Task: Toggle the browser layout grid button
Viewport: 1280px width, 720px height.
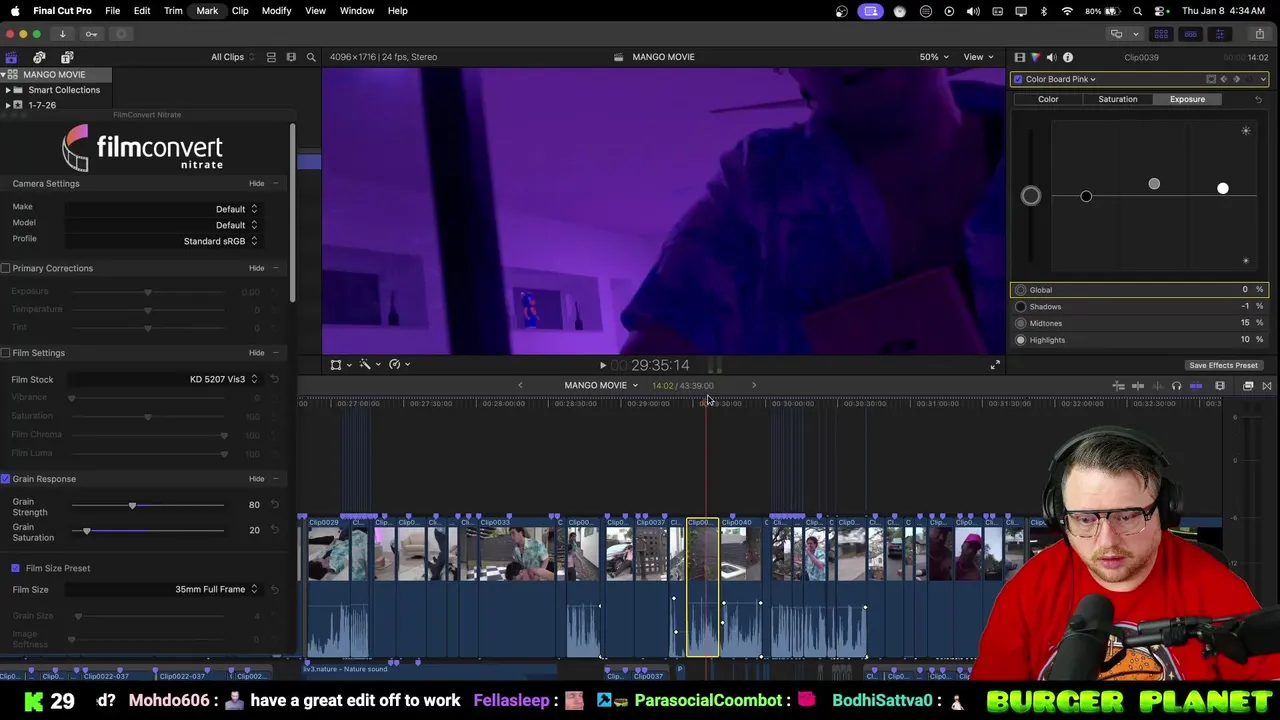Action: coord(1162,34)
